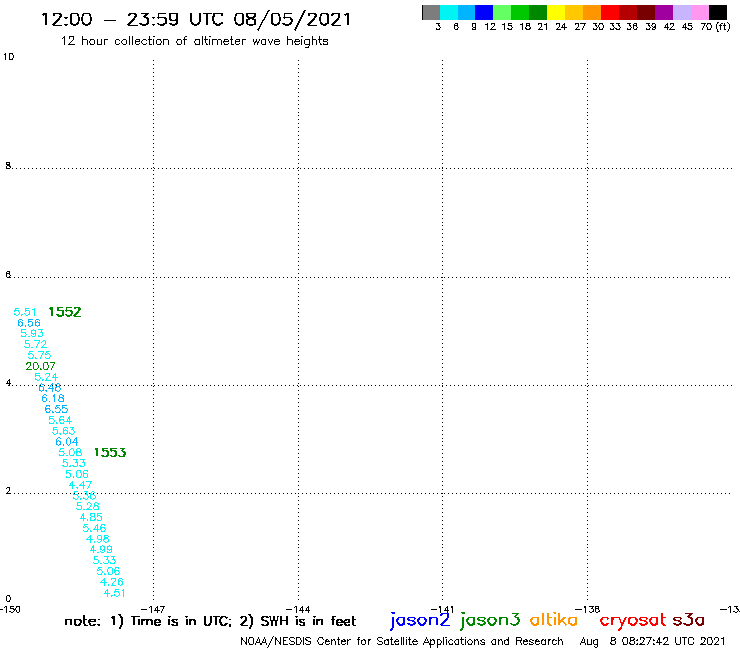The width and height of the screenshot is (740, 650).
Task: Click the 4.85 wave height value
Action: click(91, 517)
